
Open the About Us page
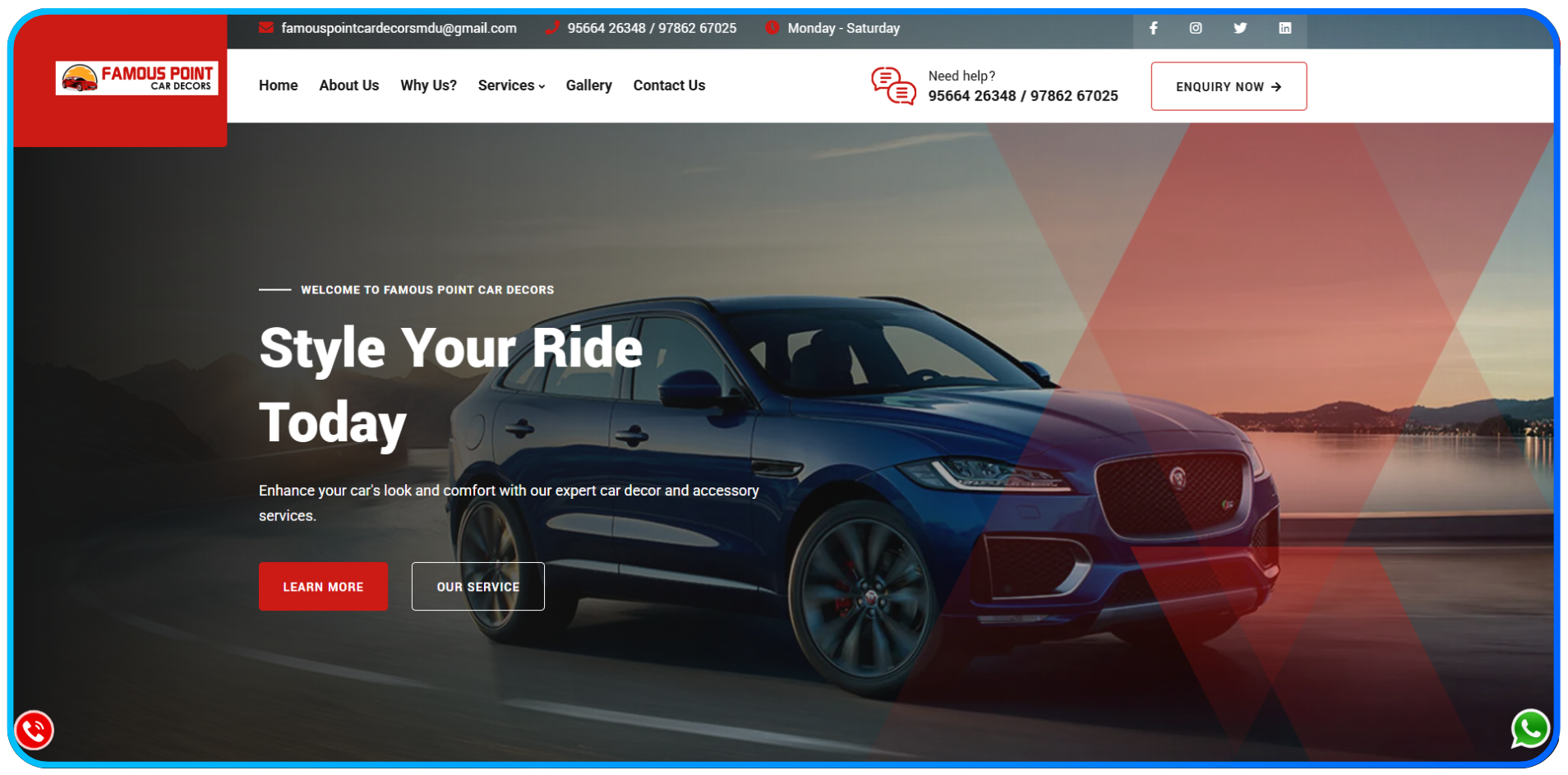tap(348, 85)
